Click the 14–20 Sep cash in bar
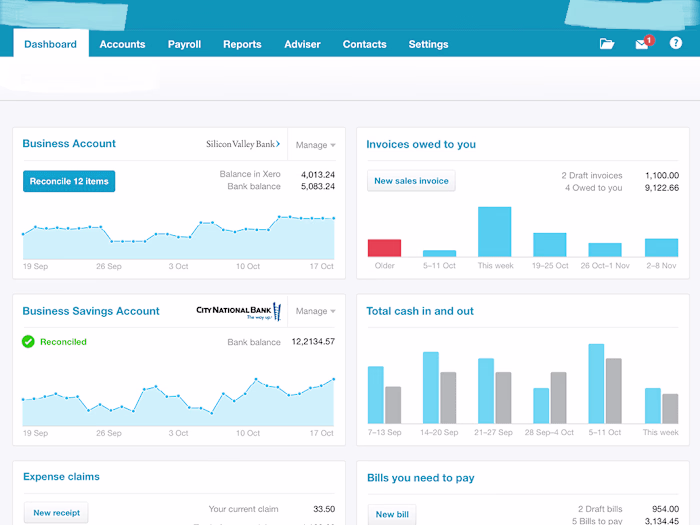700x525 pixels. tap(431, 388)
